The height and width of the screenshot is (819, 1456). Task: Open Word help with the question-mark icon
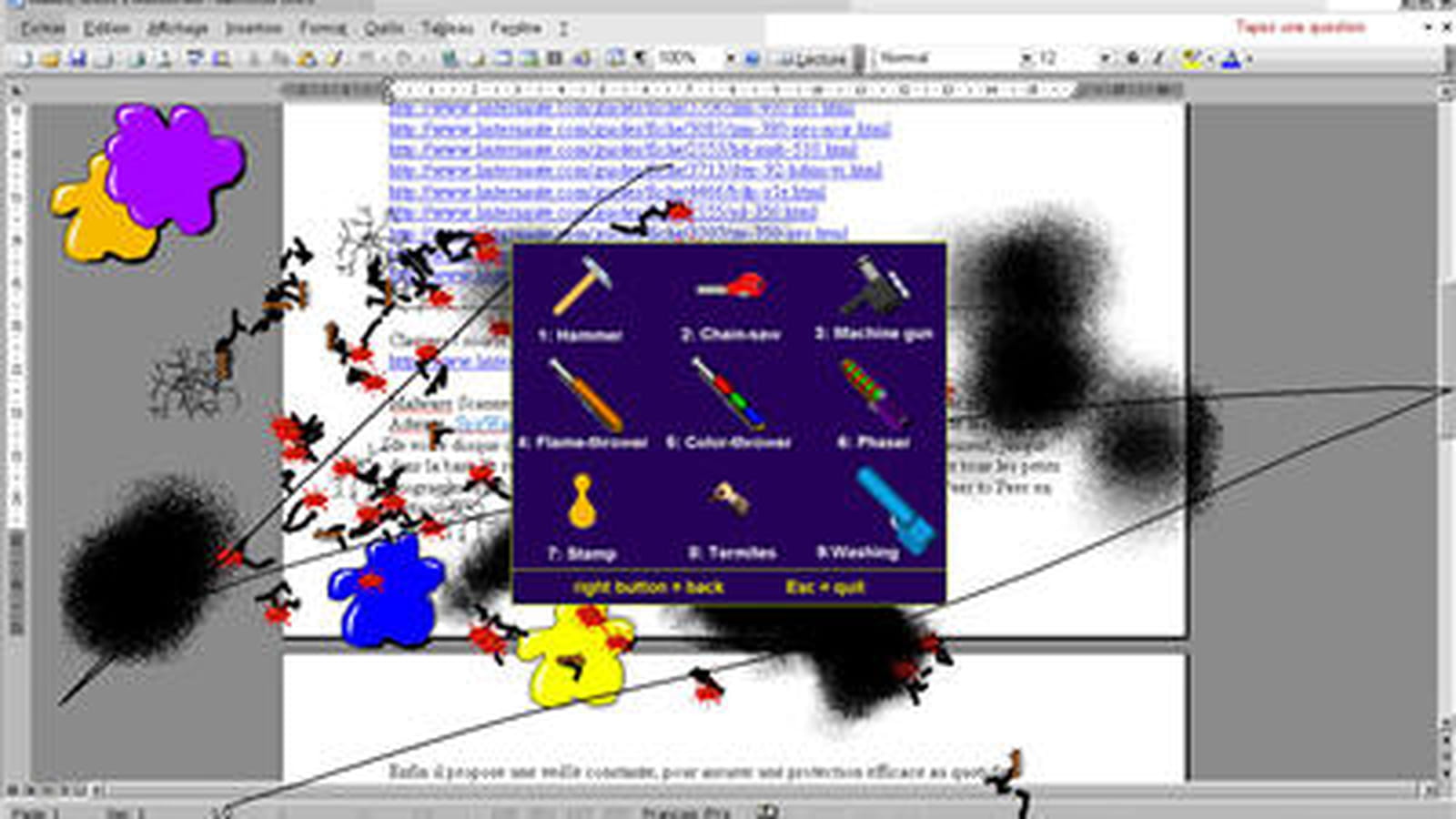(x=753, y=58)
